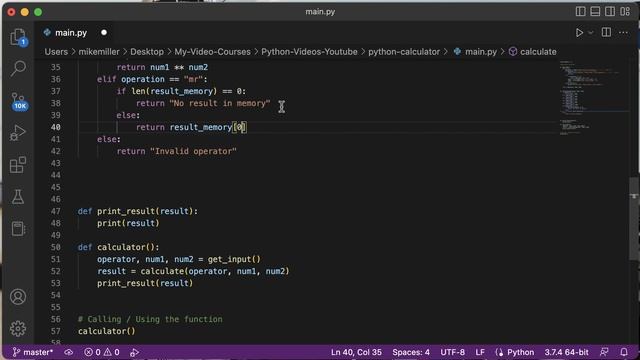Click Python-Videos-Youtube breadcrumb segment

(x=309, y=52)
